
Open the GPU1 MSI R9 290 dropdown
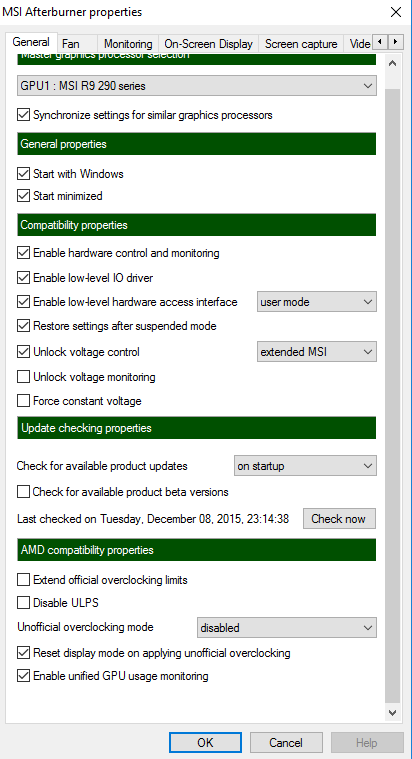(x=197, y=86)
